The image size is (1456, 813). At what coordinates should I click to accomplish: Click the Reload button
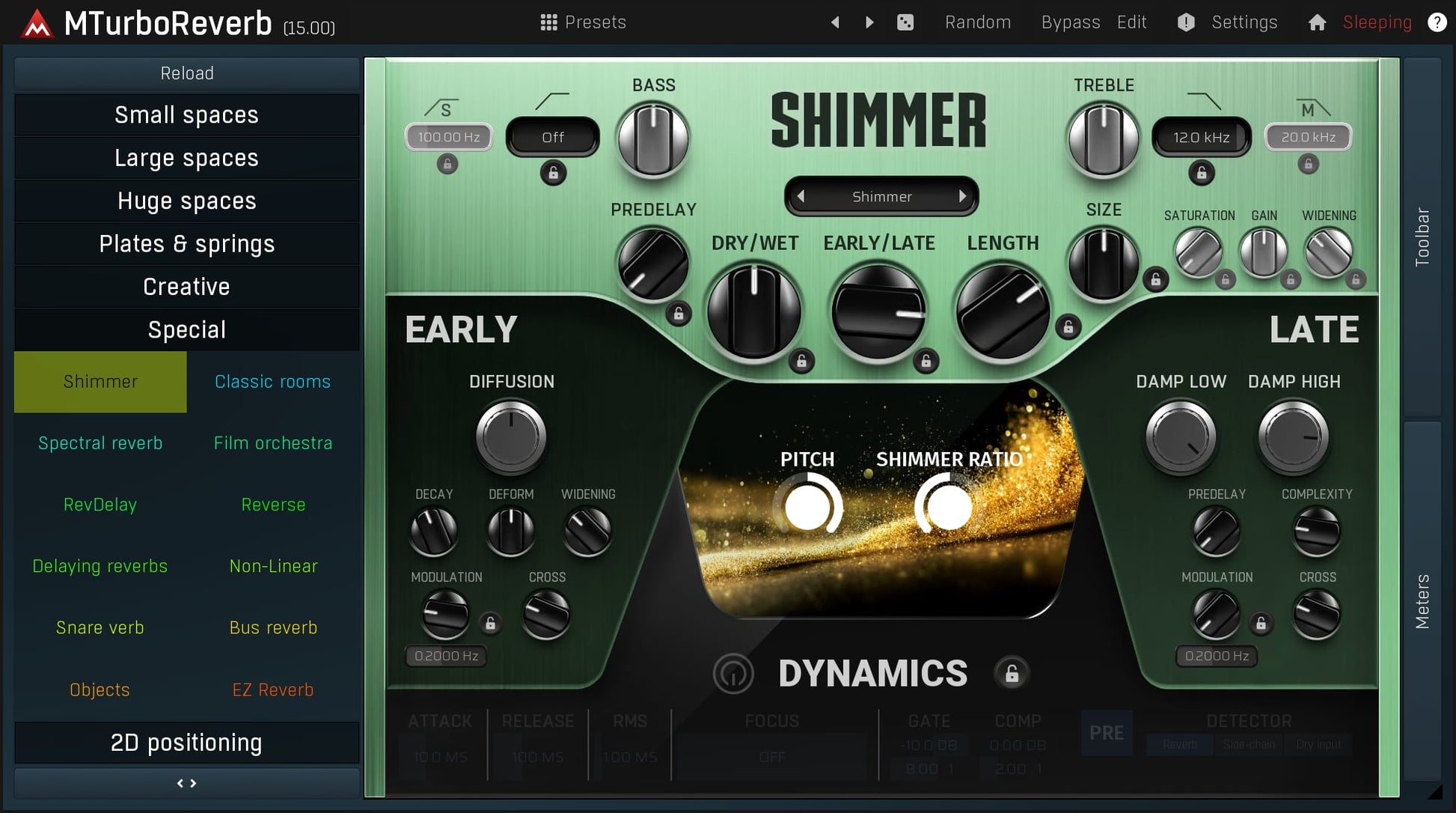click(186, 73)
